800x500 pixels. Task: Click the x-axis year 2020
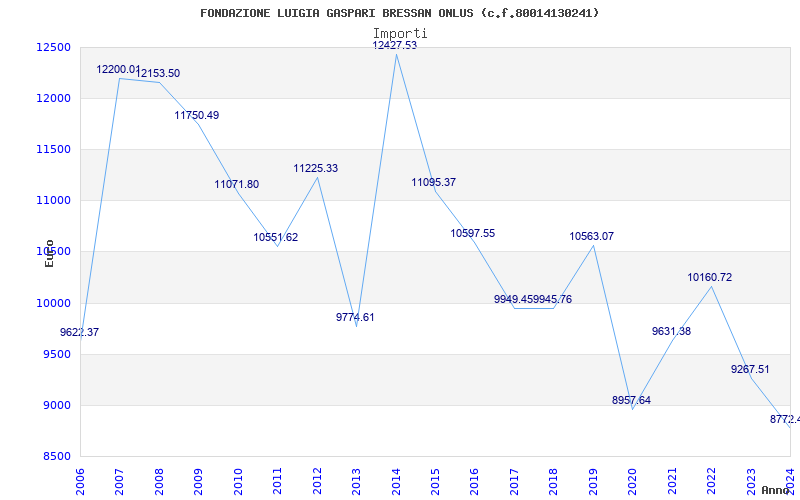[632, 482]
